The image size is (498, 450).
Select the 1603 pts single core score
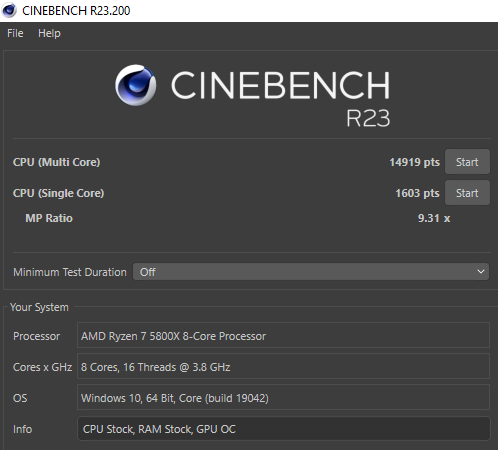point(417,193)
